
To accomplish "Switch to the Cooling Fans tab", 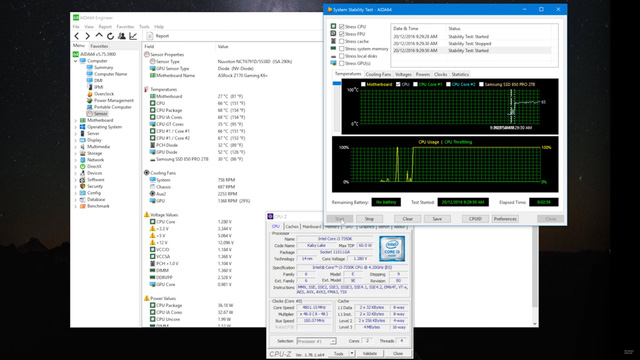I will coord(378,74).
